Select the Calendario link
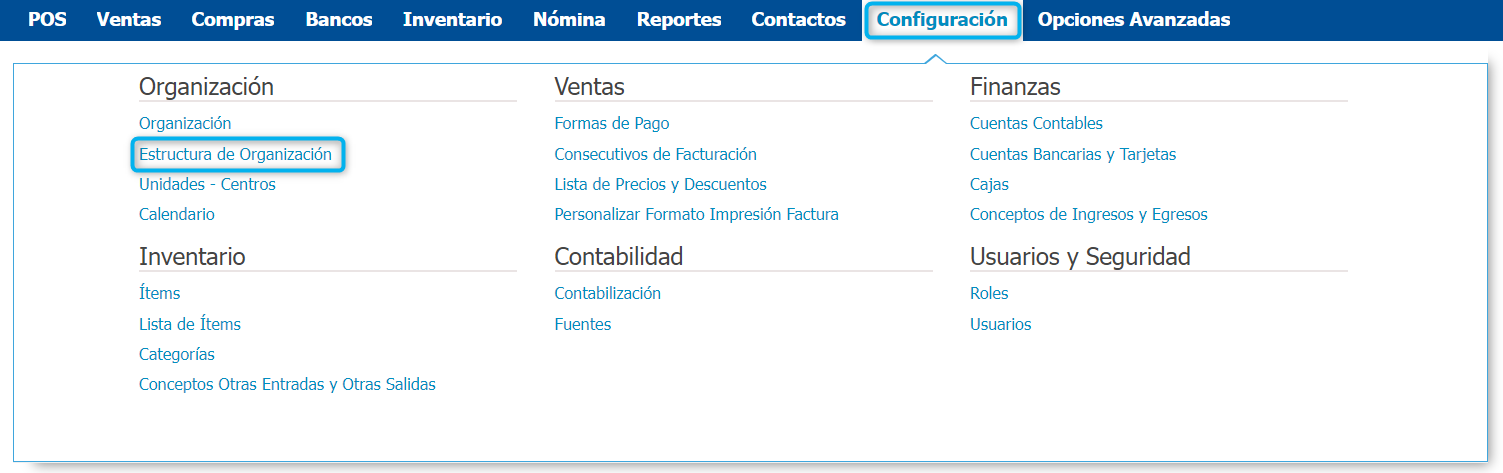 tap(177, 215)
